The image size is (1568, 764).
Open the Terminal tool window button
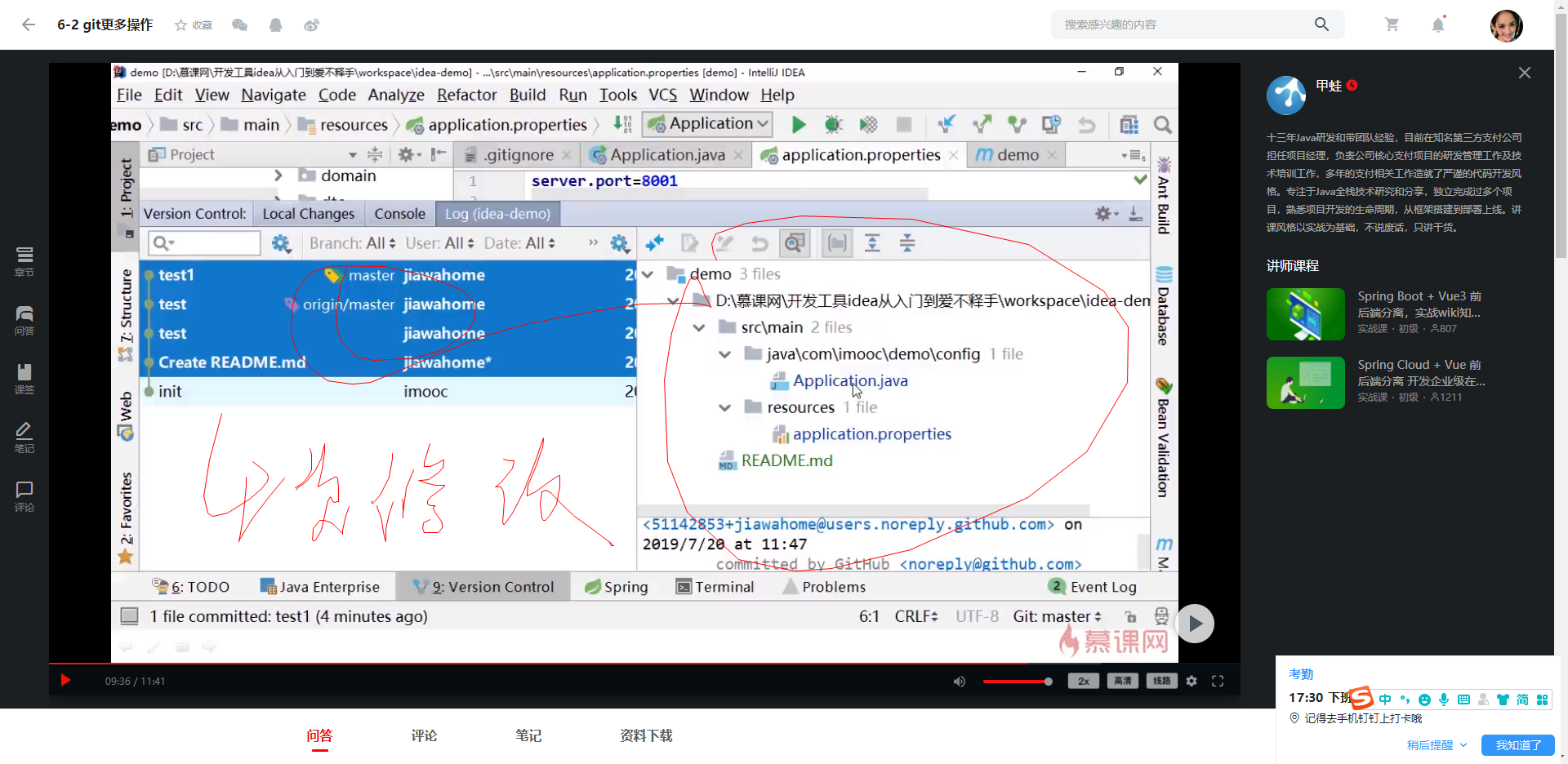(x=715, y=587)
